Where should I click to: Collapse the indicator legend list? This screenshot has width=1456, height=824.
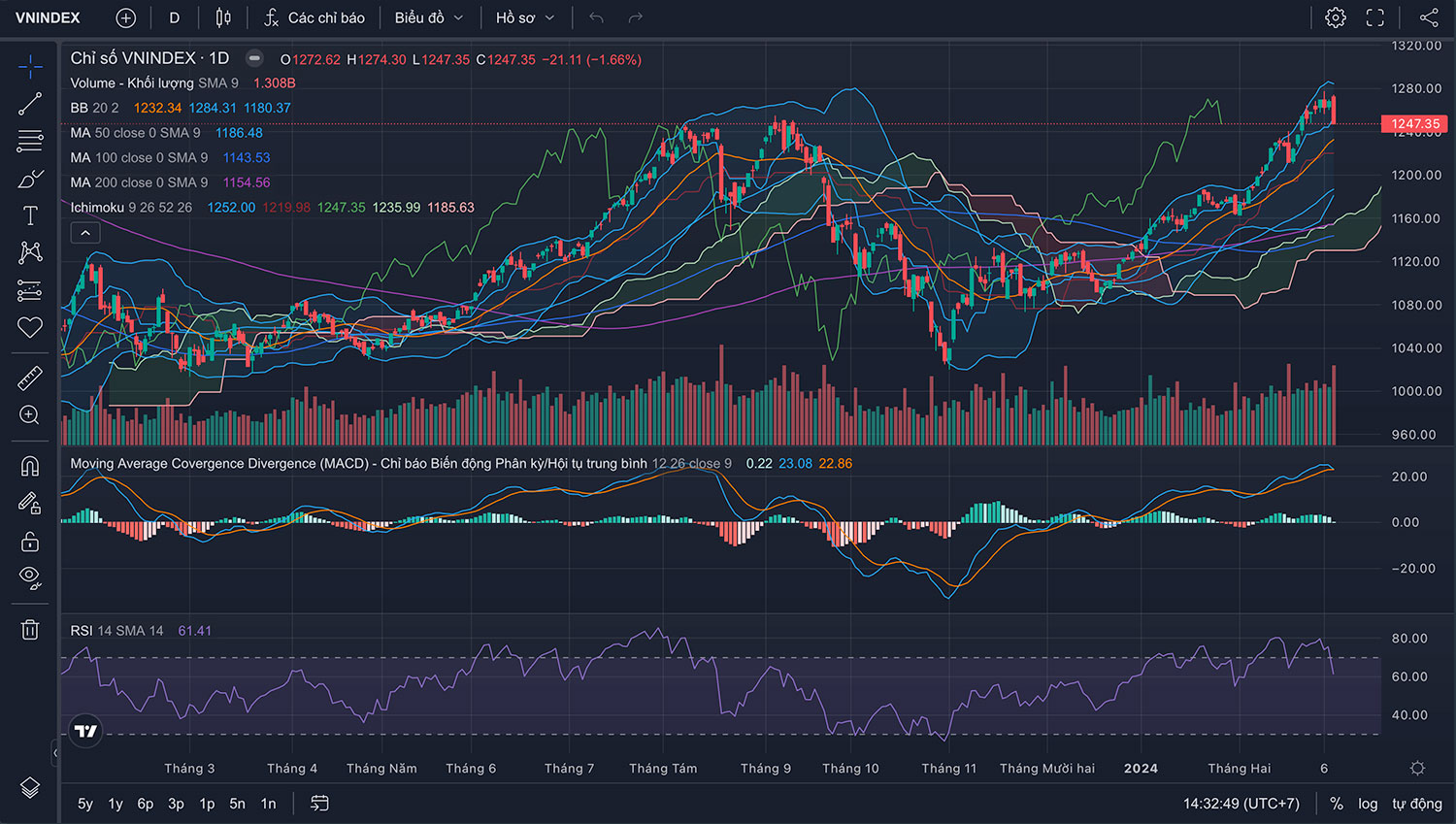click(85, 233)
